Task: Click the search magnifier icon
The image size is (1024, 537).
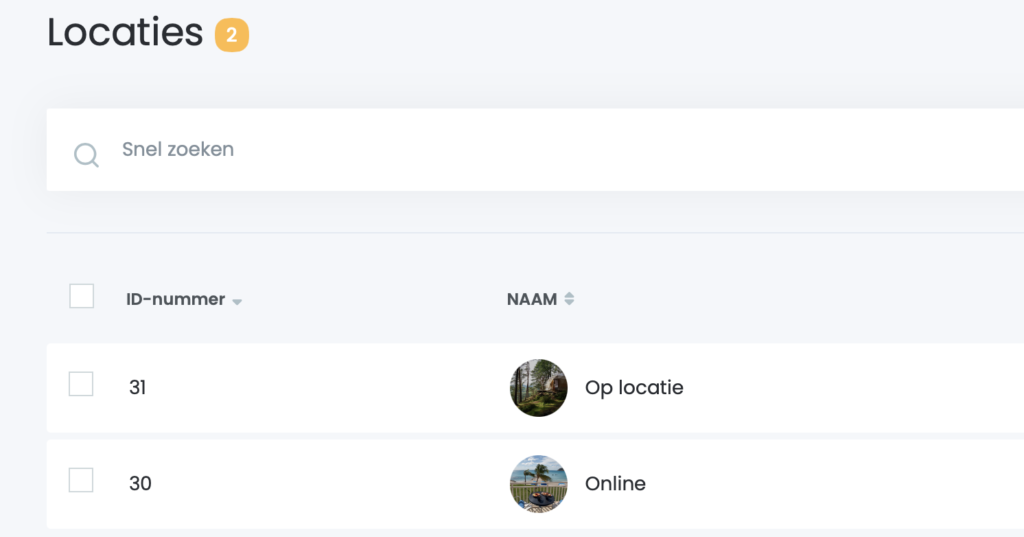Action: [87, 155]
